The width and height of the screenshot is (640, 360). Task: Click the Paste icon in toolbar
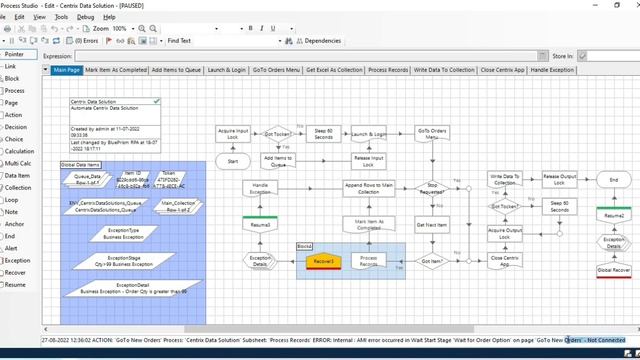[x=43, y=29]
